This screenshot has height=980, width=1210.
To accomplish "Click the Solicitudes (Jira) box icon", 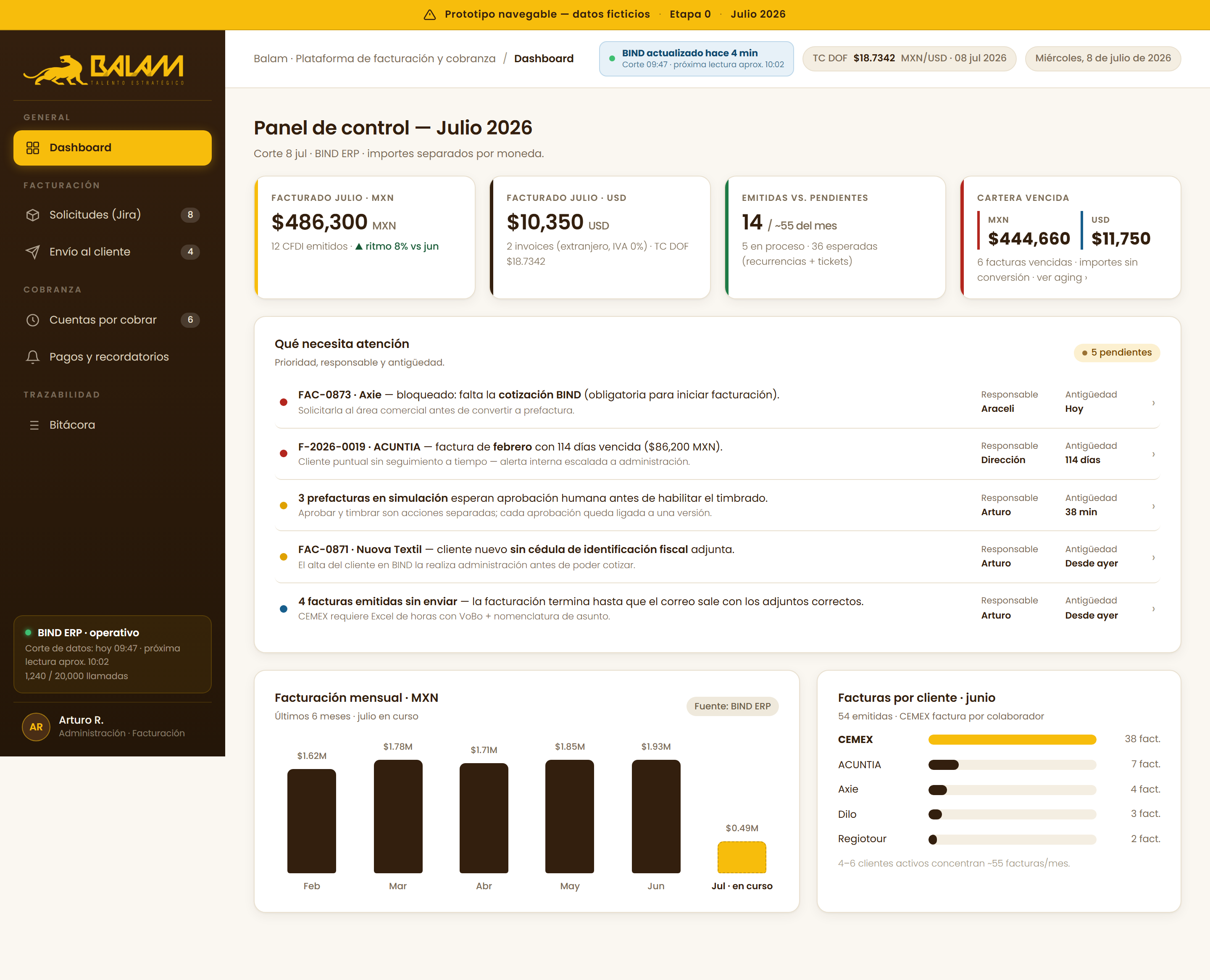I will point(33,215).
